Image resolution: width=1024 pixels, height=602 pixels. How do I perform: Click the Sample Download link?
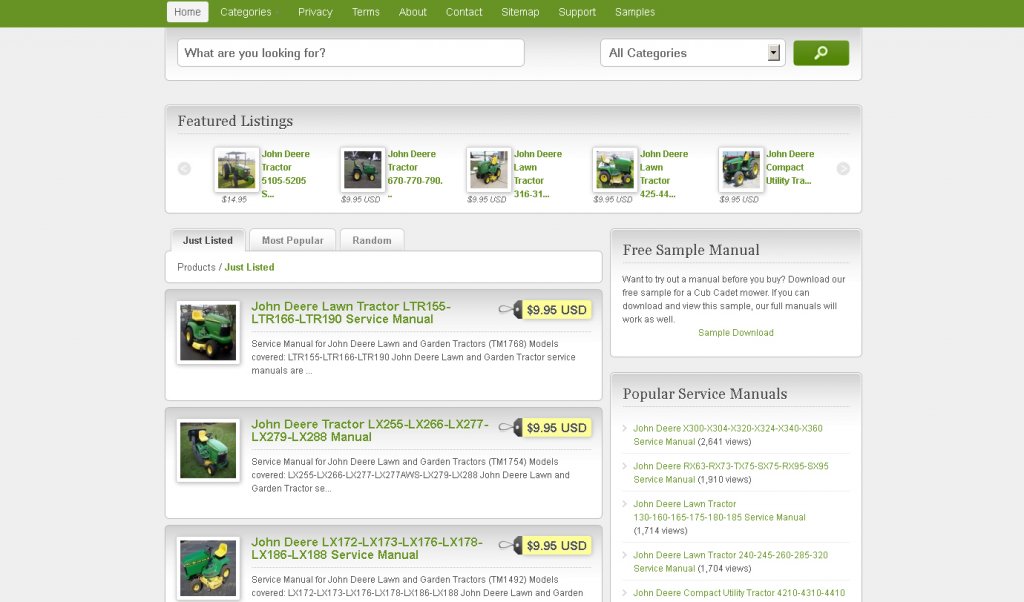(x=735, y=332)
